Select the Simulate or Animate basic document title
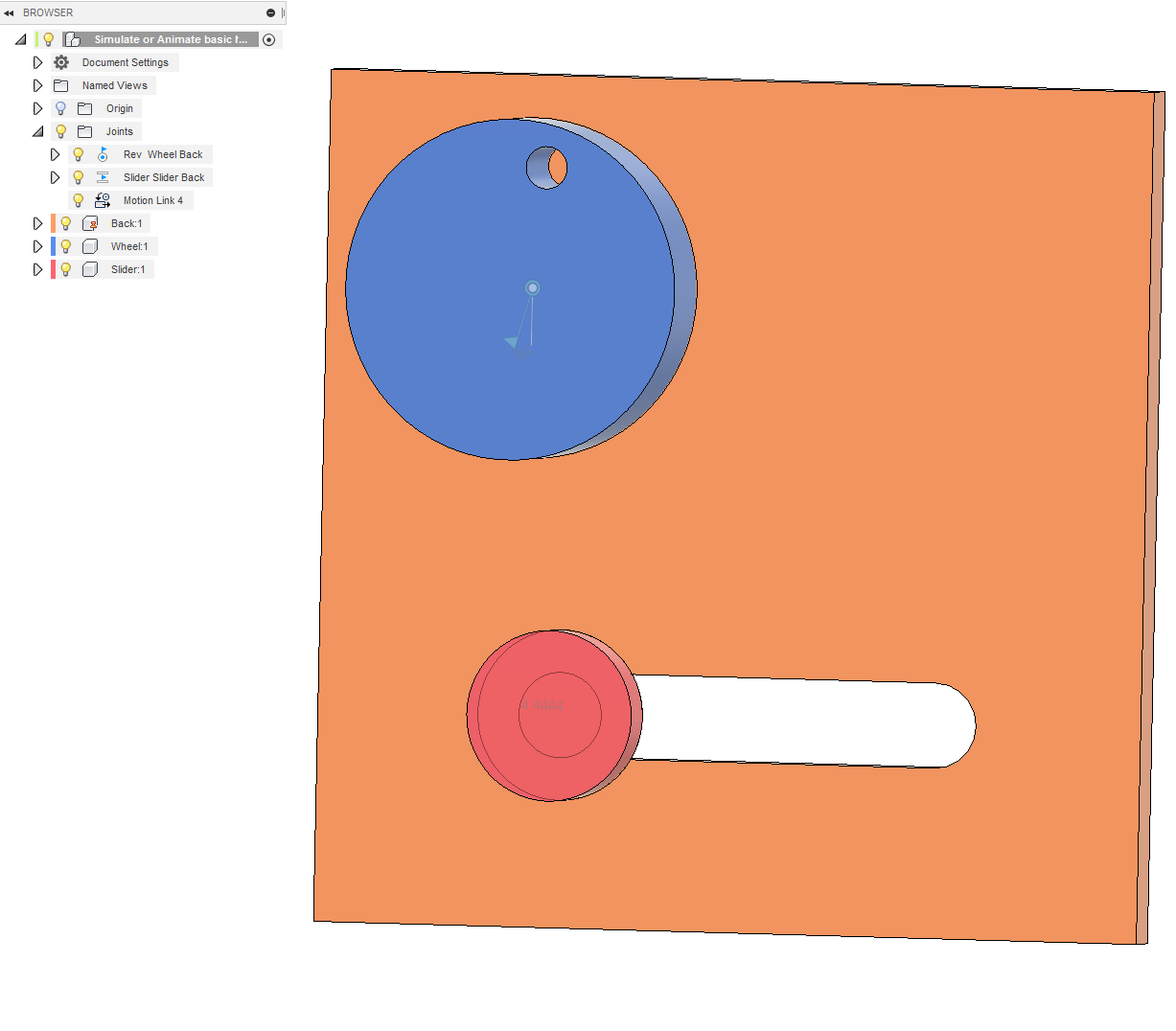The image size is (1176, 1031). tap(168, 39)
